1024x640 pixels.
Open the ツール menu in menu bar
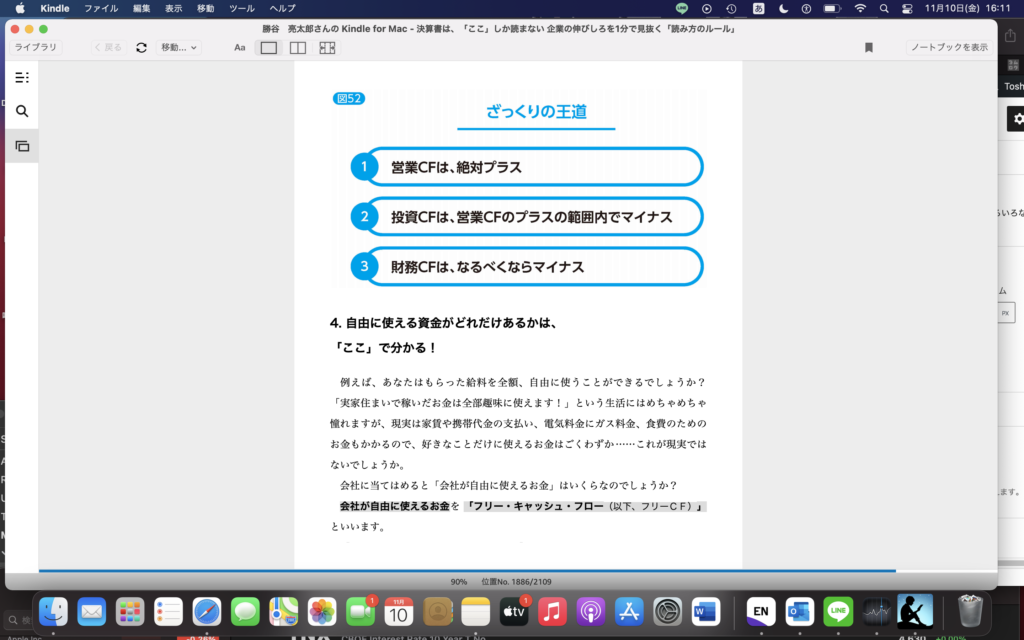point(241,8)
